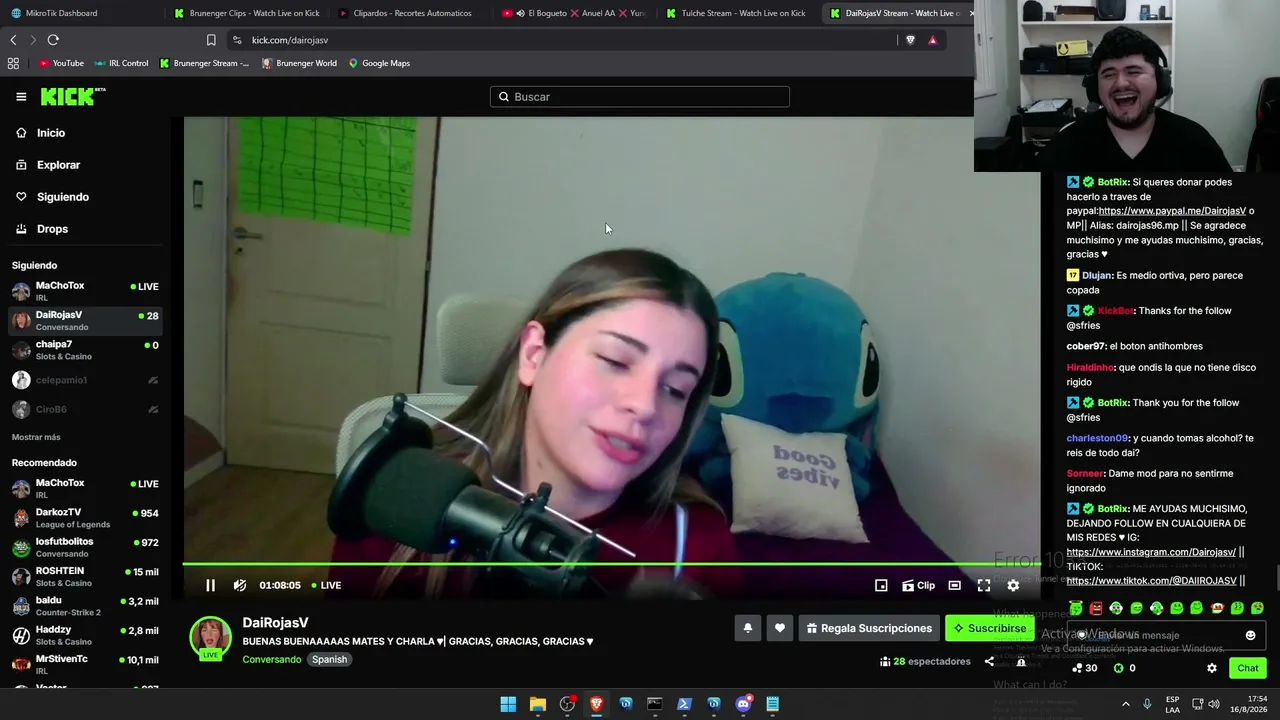Screen dimensions: 1280x720
Task: Switch to El Bogueto YouTube tab
Action: point(576,13)
